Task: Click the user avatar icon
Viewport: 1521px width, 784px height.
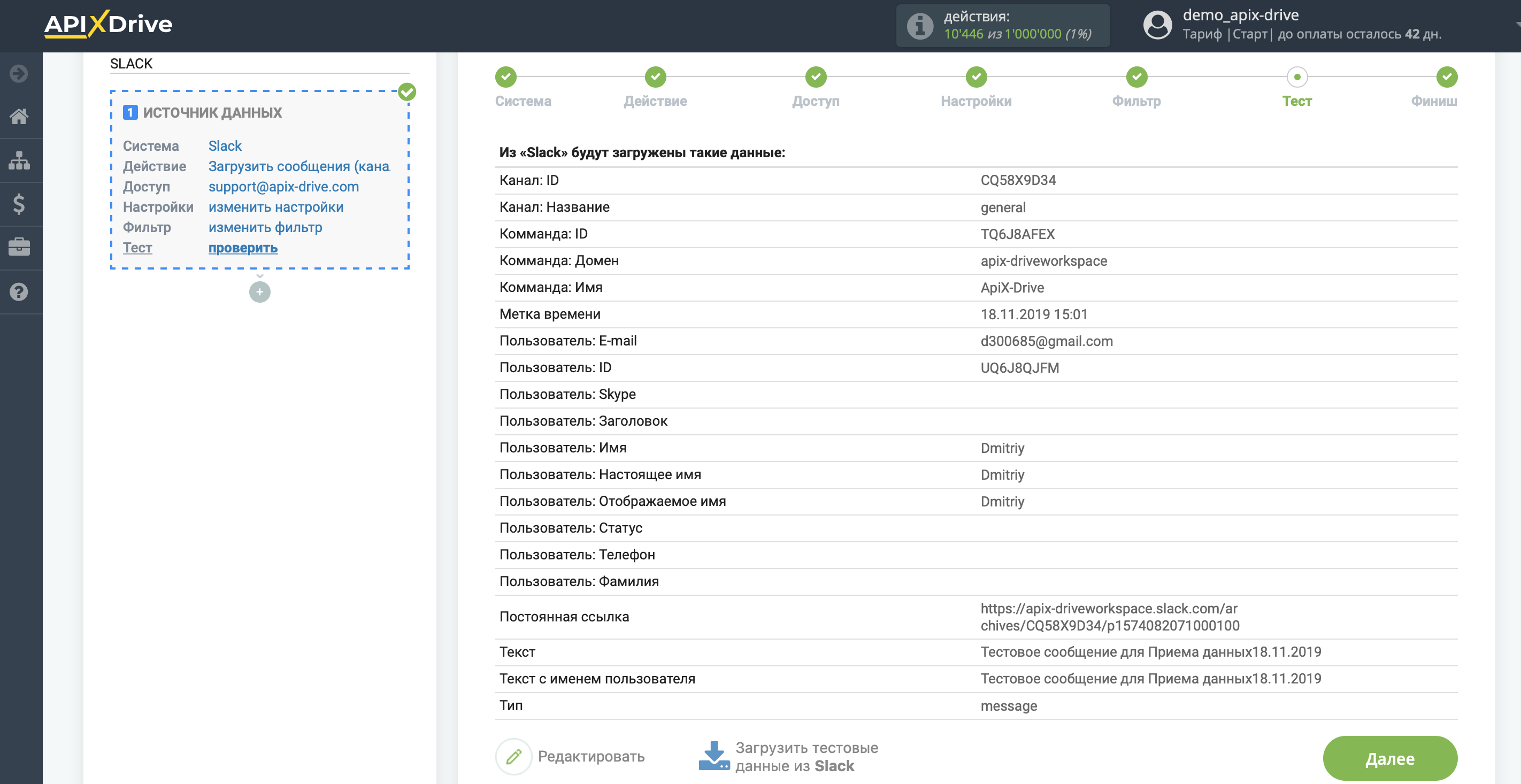Action: (x=1157, y=25)
